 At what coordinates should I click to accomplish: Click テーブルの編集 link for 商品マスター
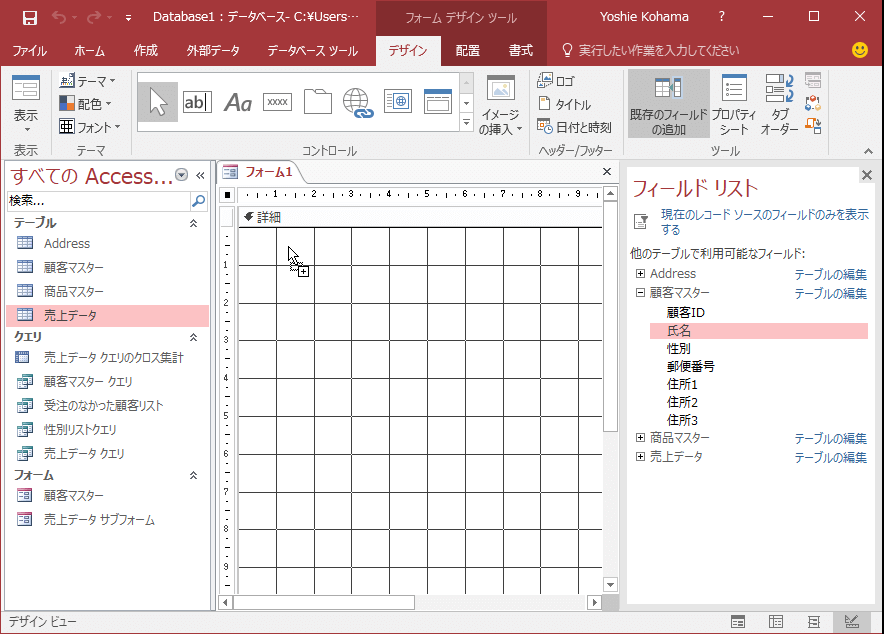click(830, 439)
